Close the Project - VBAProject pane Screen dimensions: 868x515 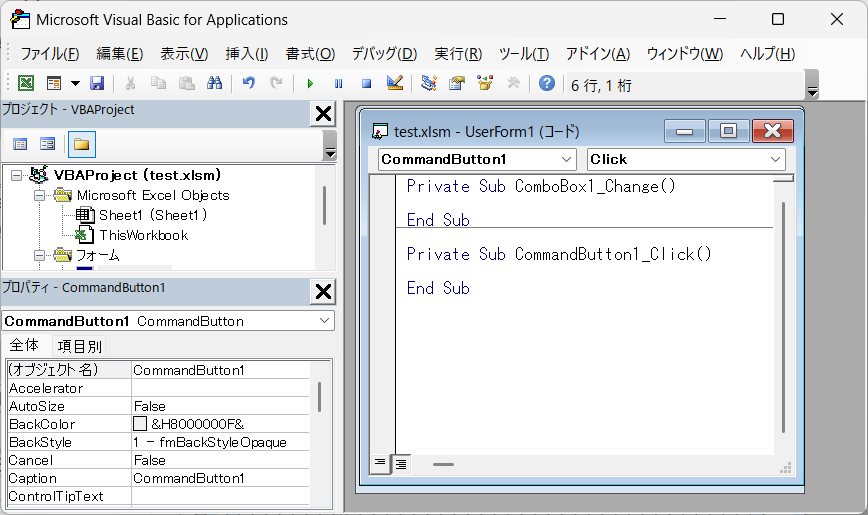(323, 114)
